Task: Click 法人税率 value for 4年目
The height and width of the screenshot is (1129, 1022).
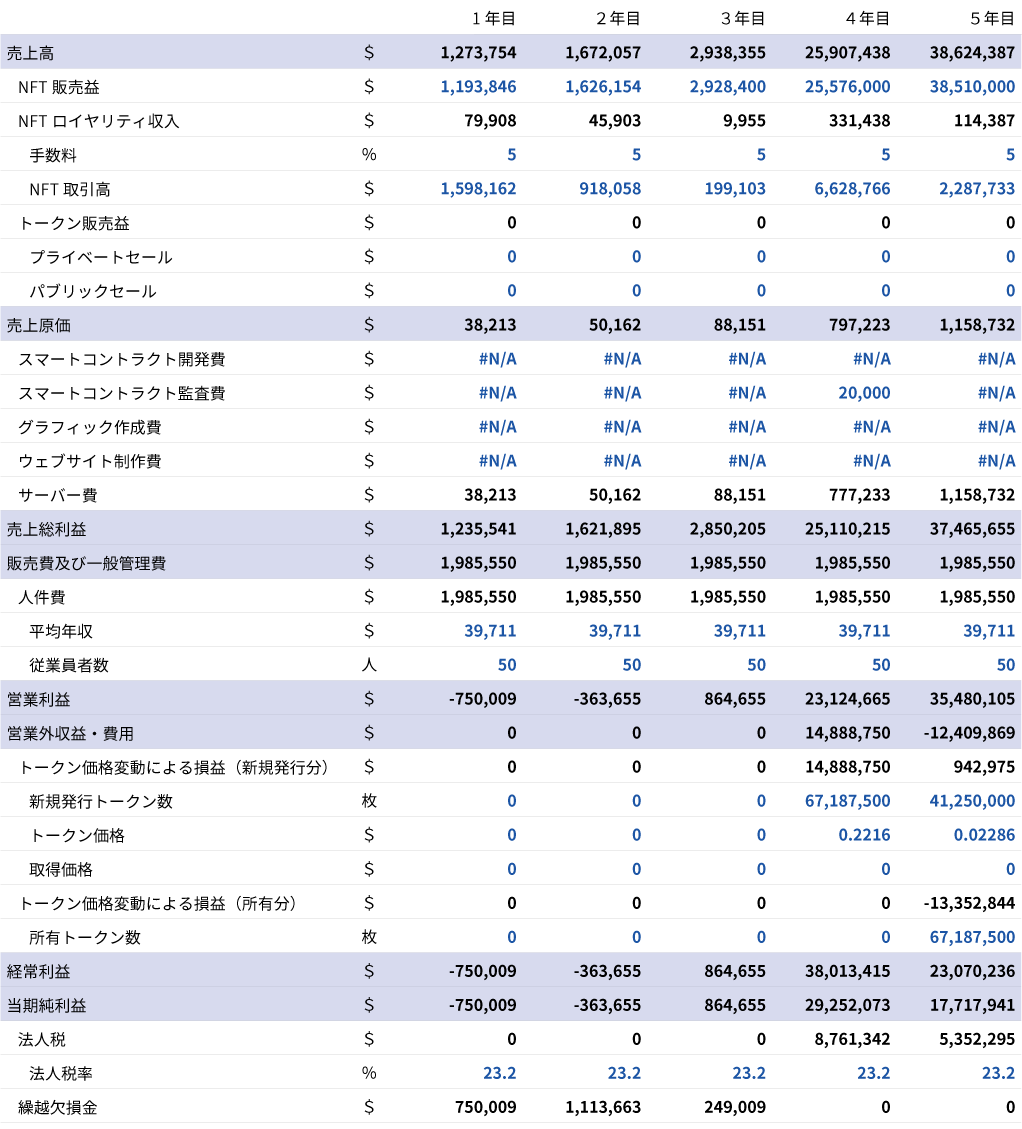Action: point(874,1073)
